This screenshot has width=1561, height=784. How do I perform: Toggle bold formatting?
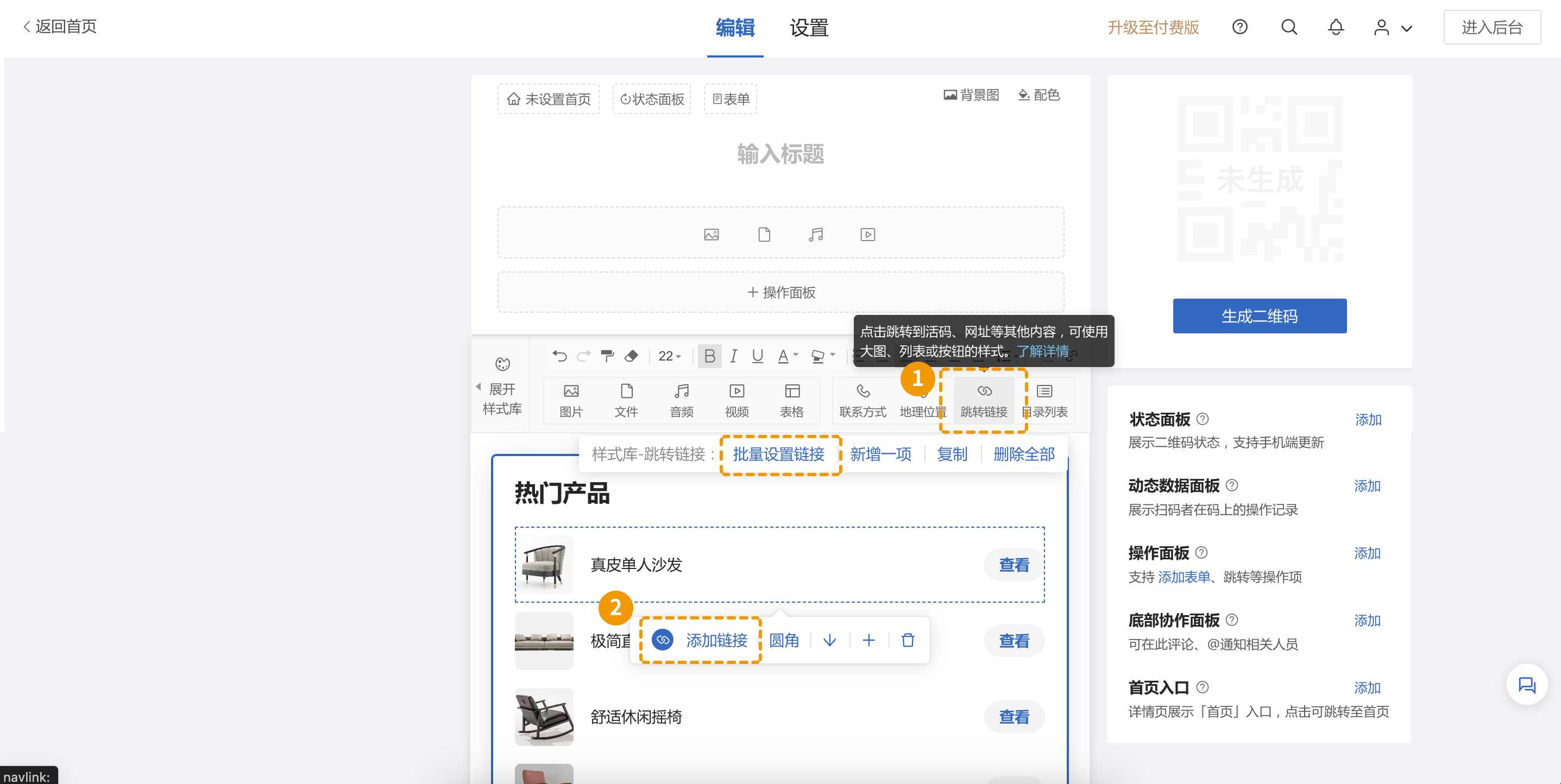[709, 356]
